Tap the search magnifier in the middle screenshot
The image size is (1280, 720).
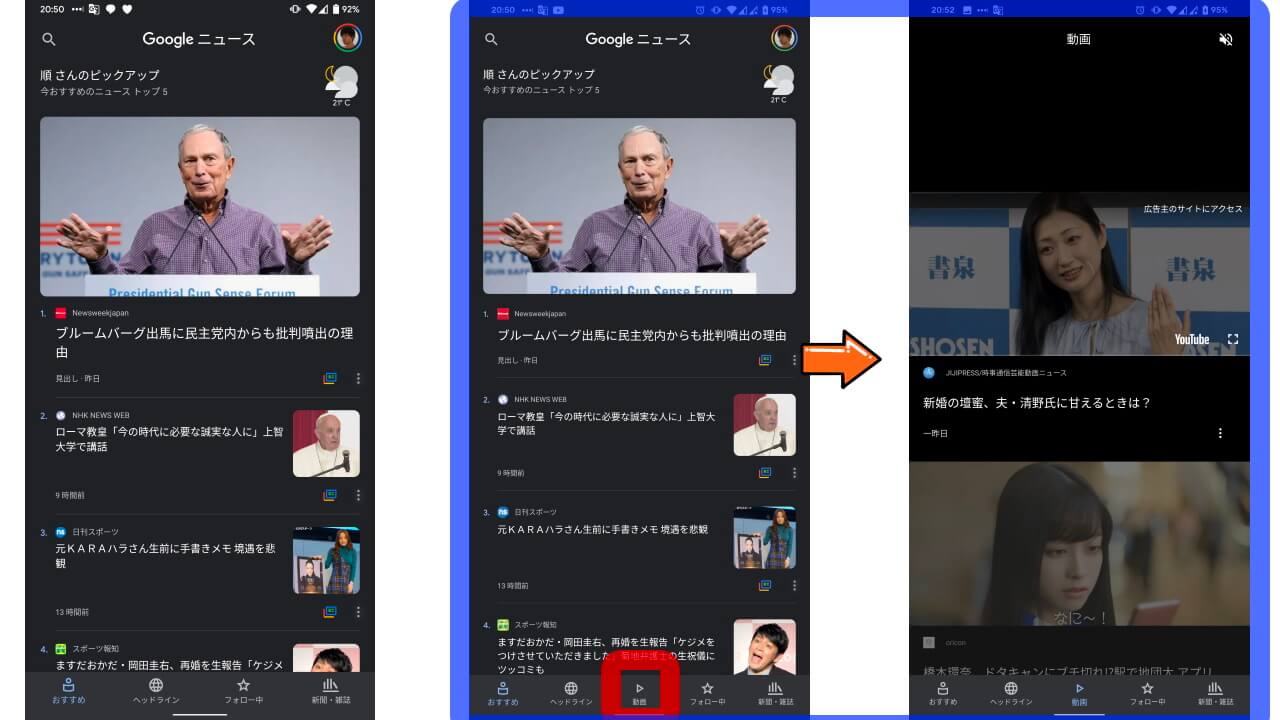[491, 39]
